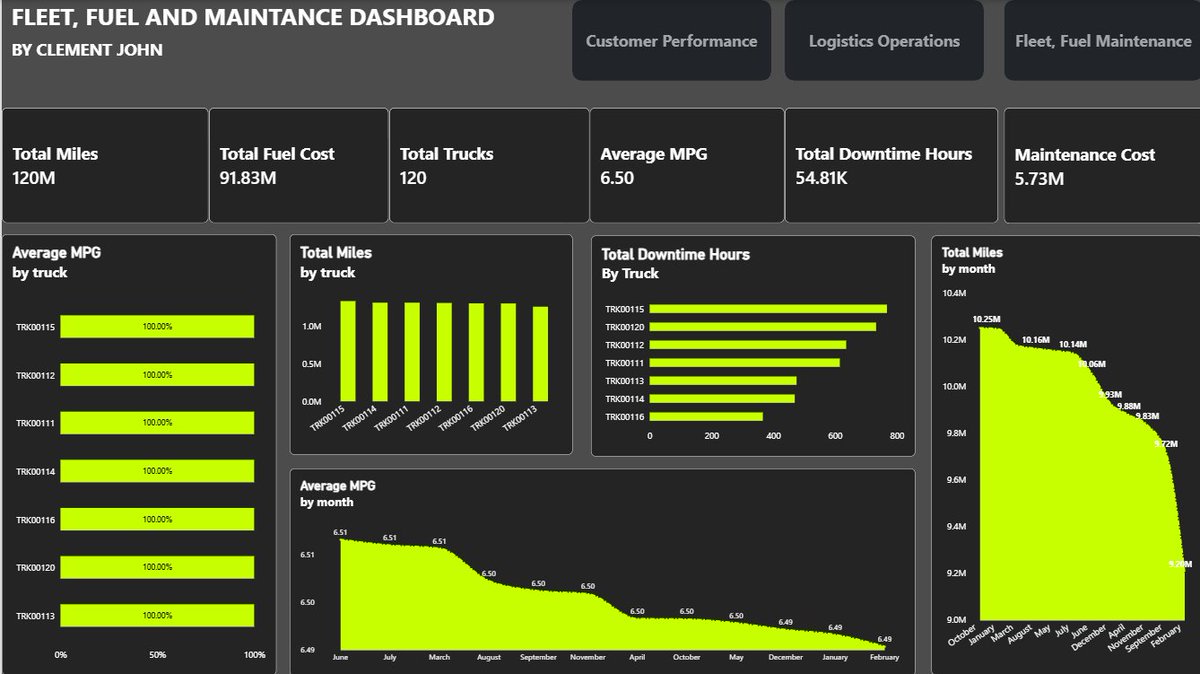The height and width of the screenshot is (674, 1200).
Task: Click TRK00113 bar in Total Downtime Hours chart
Action: tap(723, 381)
